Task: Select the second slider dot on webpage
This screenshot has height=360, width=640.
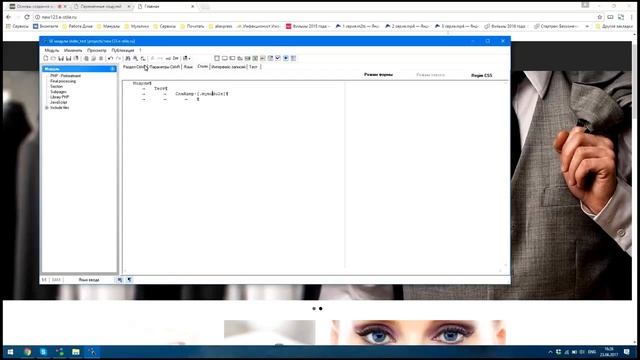Action: [x=320, y=309]
